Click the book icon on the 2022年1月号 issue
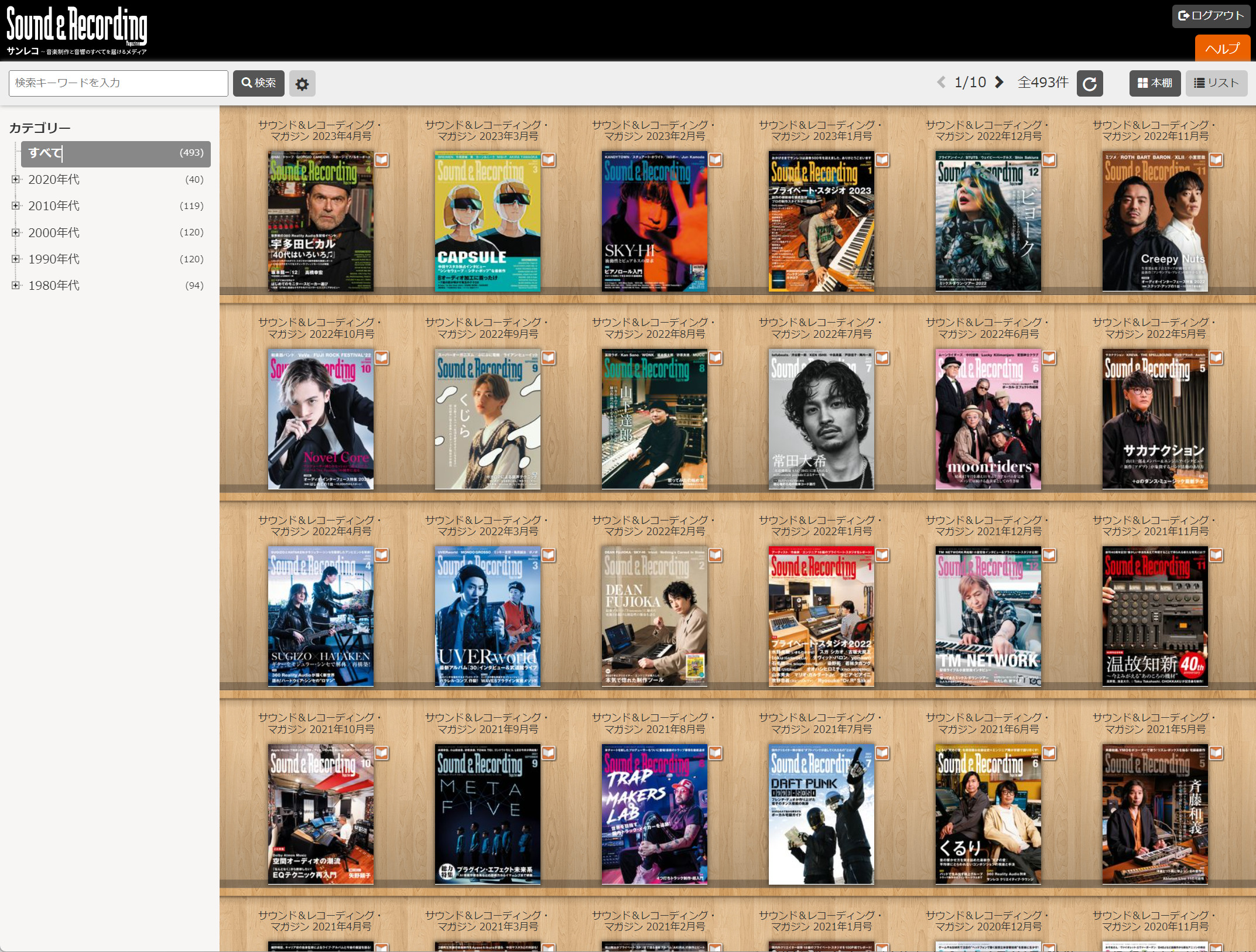Screen dimensions: 1256x952 (882, 555)
